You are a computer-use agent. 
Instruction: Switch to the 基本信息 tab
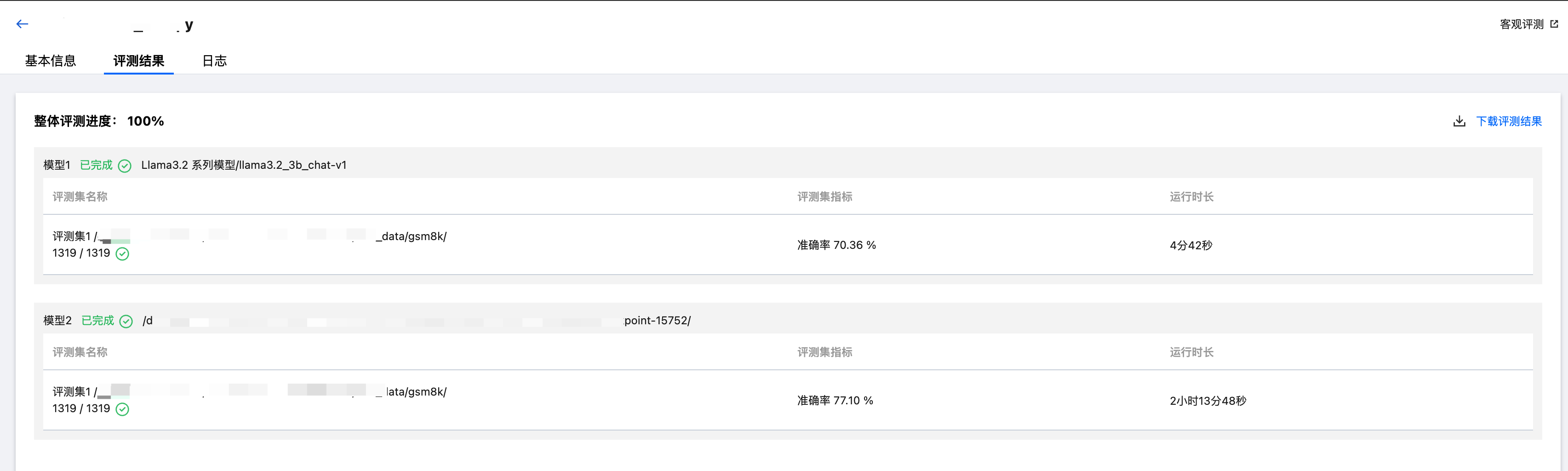pos(51,61)
